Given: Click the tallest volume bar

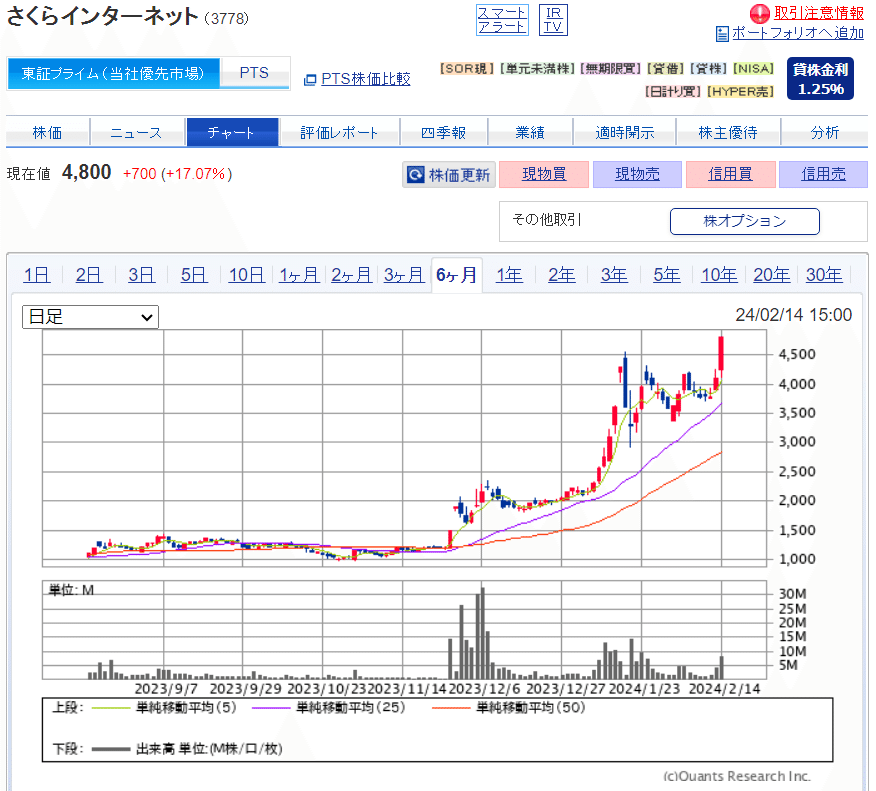Looking at the screenshot, I should pyautogui.click(x=483, y=633).
